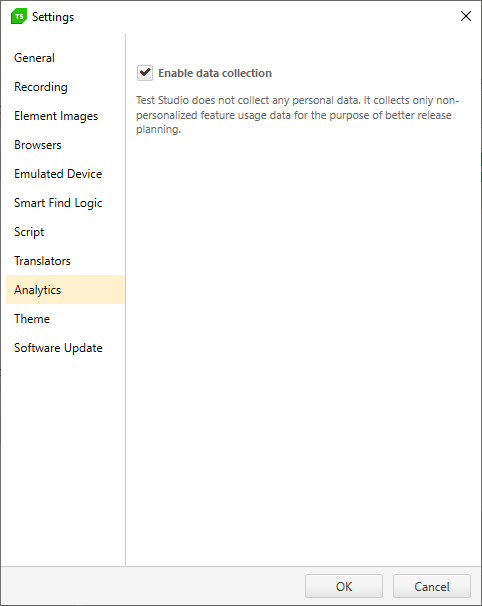Click the Settings window title
This screenshot has height=606, width=482.
[x=53, y=17]
